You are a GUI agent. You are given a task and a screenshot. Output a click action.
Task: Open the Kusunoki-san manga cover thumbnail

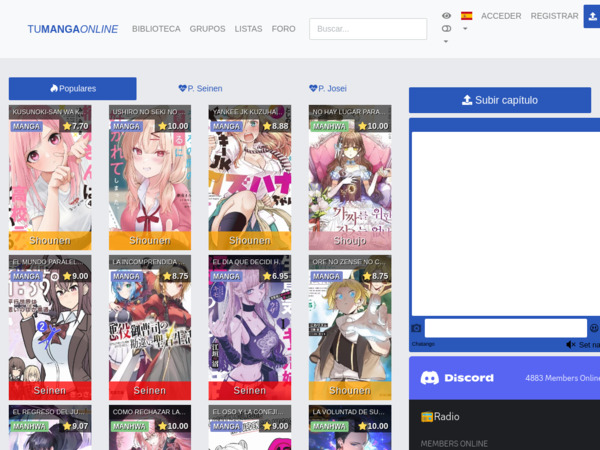(50, 180)
